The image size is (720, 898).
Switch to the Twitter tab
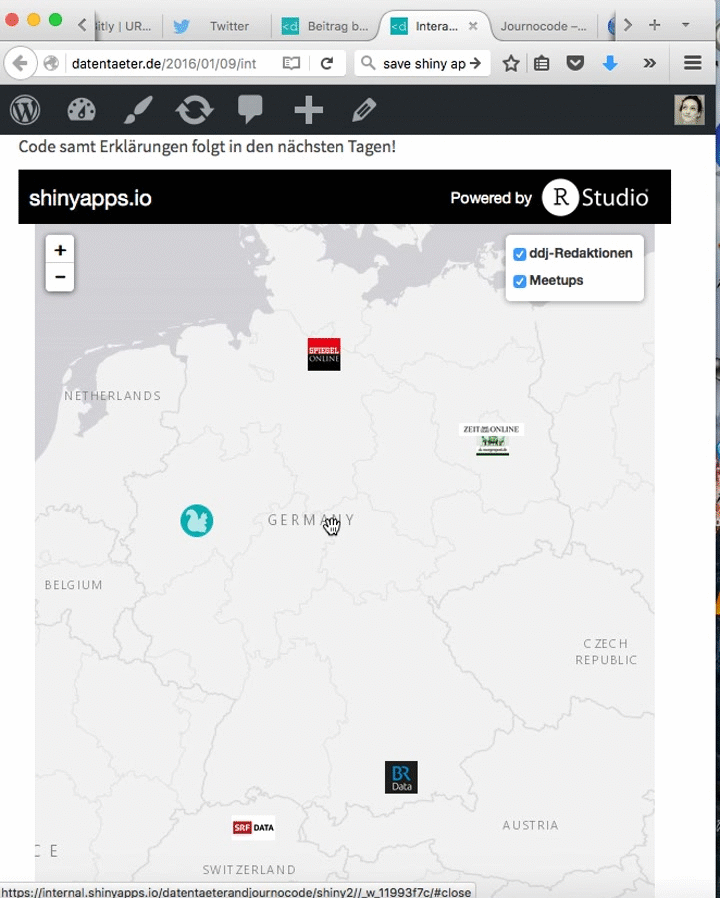click(218, 26)
